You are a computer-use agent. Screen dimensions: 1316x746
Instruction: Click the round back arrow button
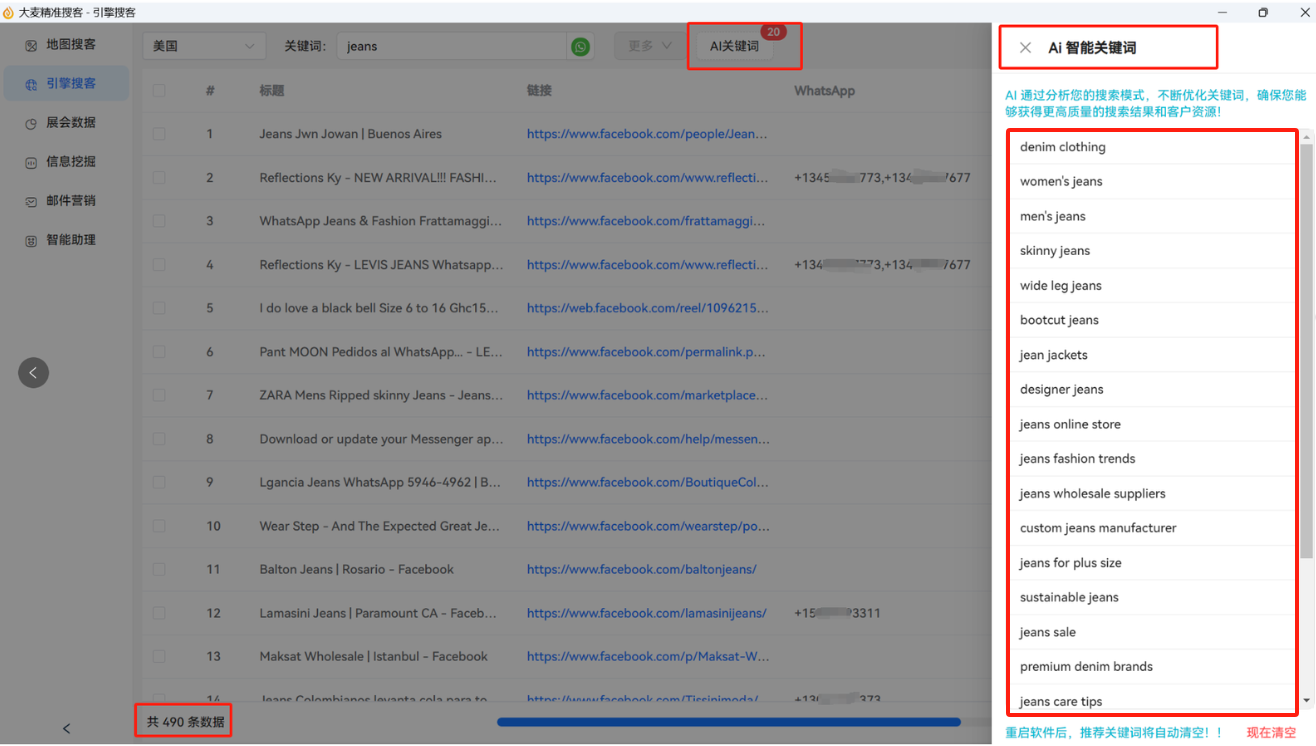[x=33, y=372]
